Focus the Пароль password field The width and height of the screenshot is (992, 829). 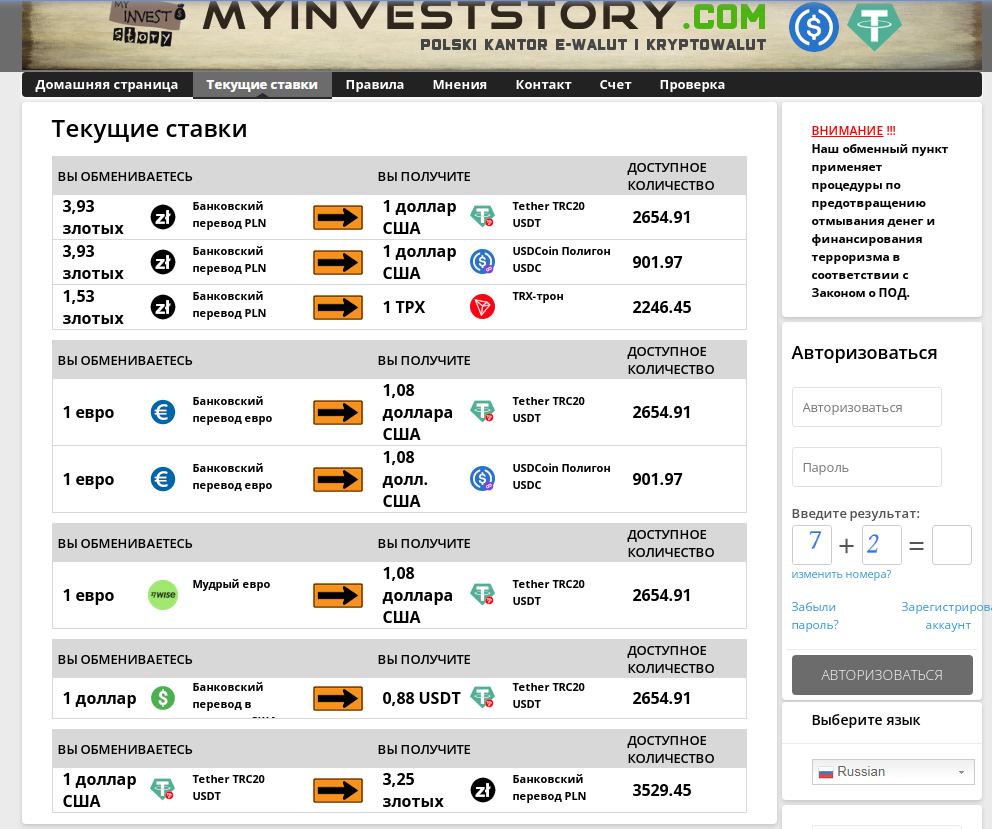867,467
